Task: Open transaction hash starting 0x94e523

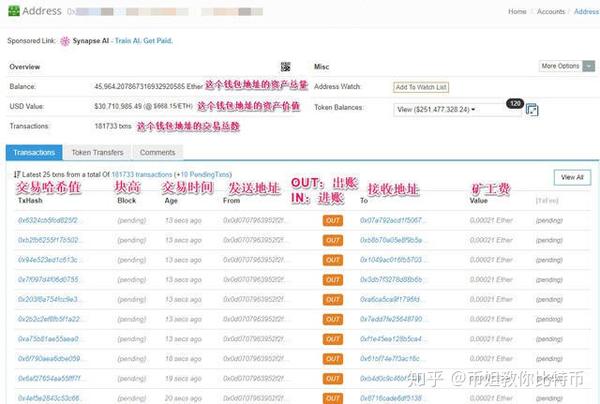Action: [48, 260]
